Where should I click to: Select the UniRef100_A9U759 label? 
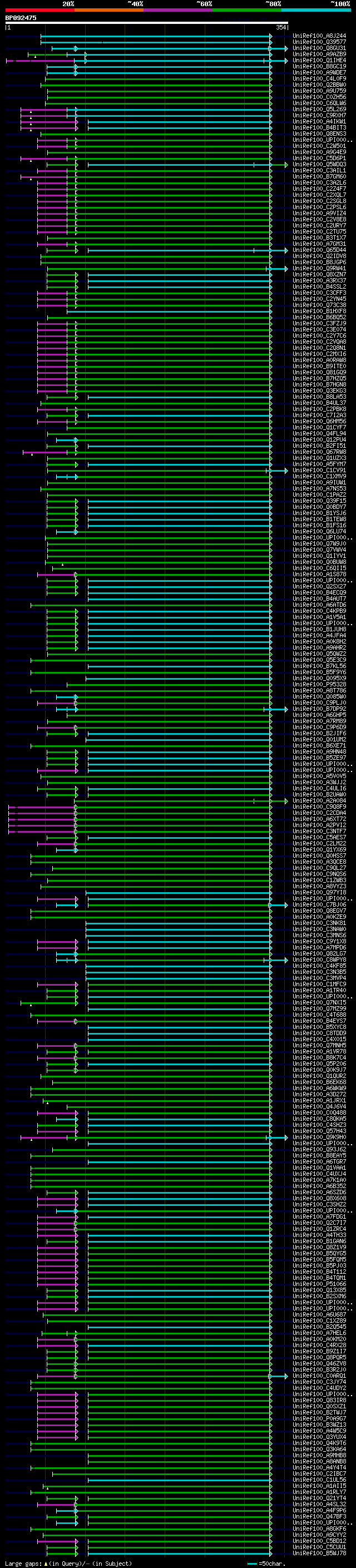tap(319, 91)
